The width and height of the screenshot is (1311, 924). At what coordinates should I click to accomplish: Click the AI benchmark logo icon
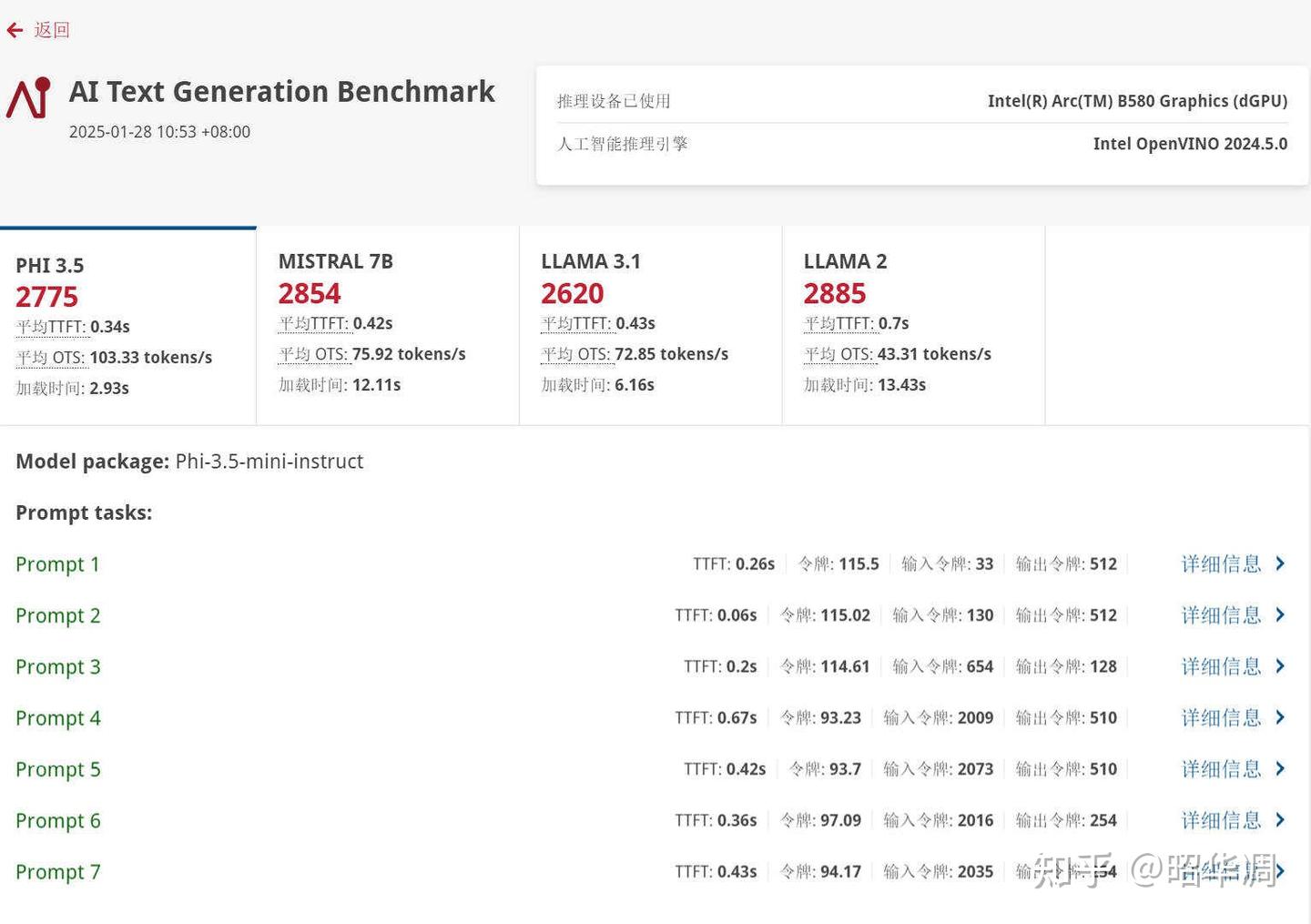tap(28, 98)
